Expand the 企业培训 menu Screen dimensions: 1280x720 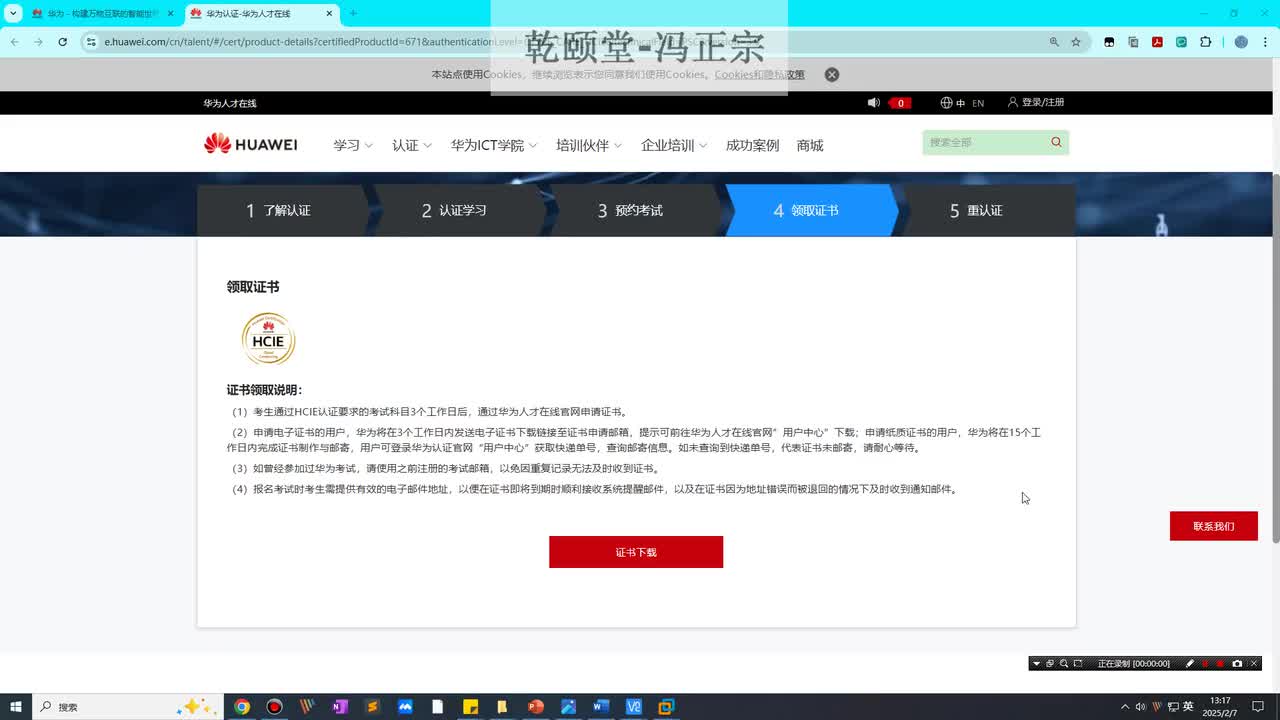tap(674, 145)
